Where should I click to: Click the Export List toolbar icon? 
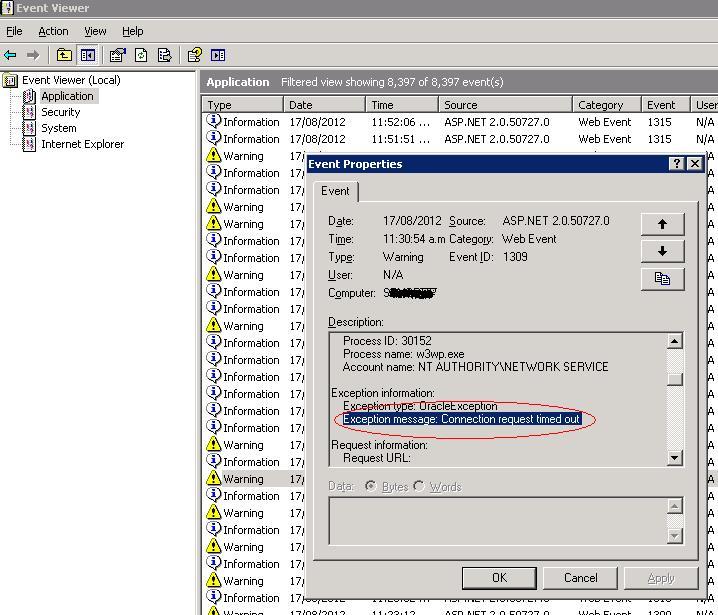[164, 55]
